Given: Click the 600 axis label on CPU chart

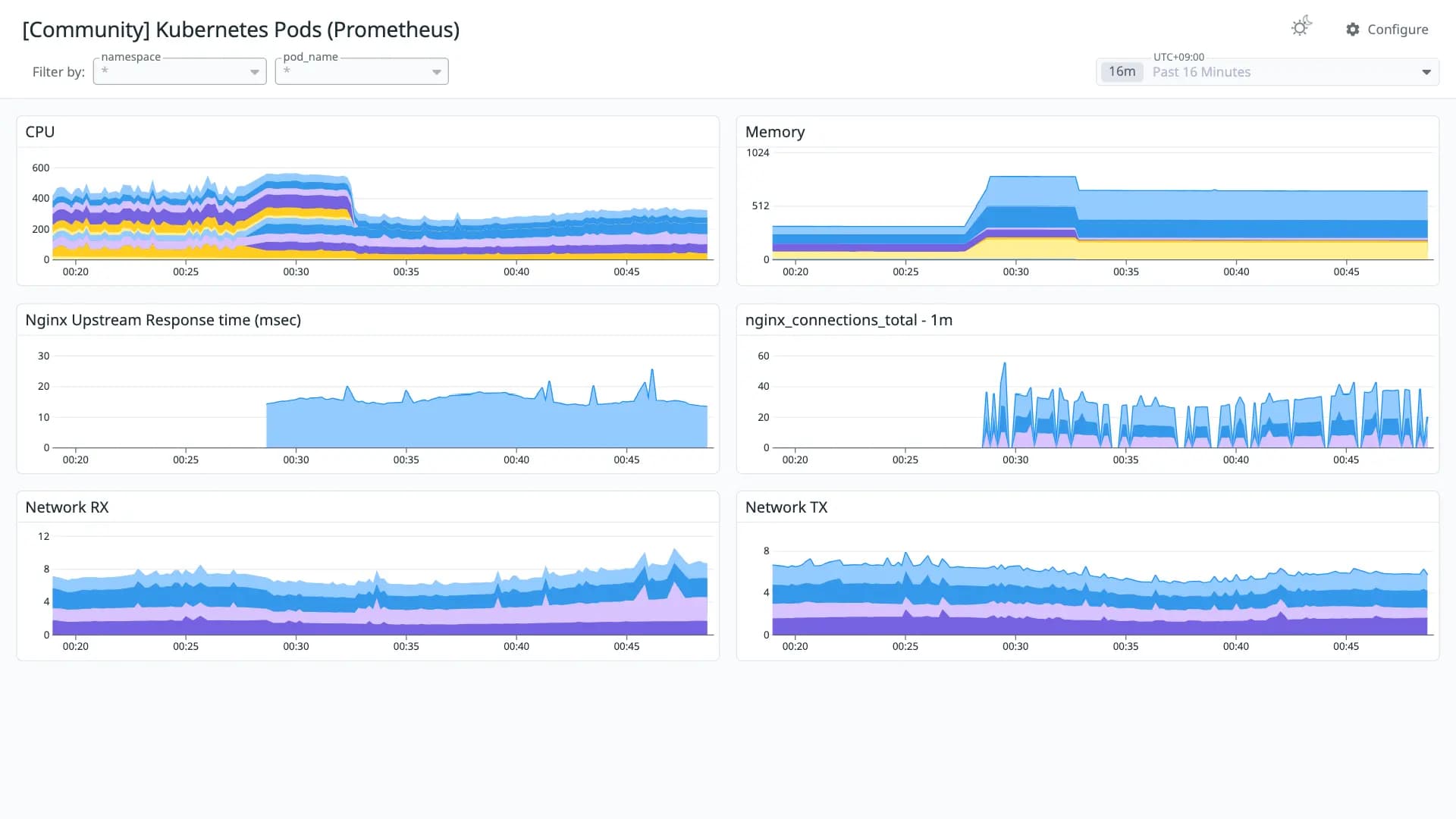Looking at the screenshot, I should tap(40, 168).
